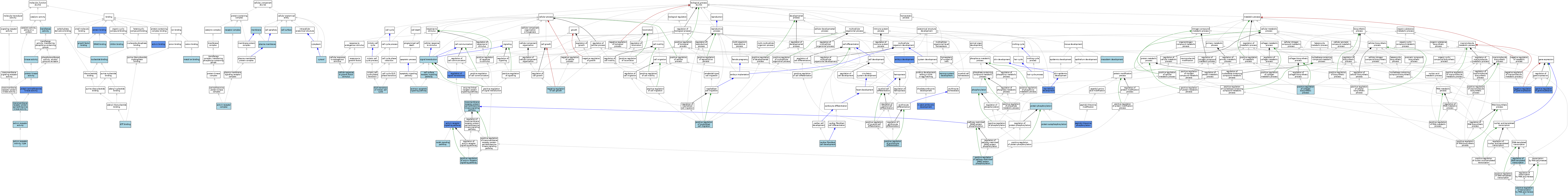
Task: Select the 'plasma membrane' node
Action: (267, 44)
